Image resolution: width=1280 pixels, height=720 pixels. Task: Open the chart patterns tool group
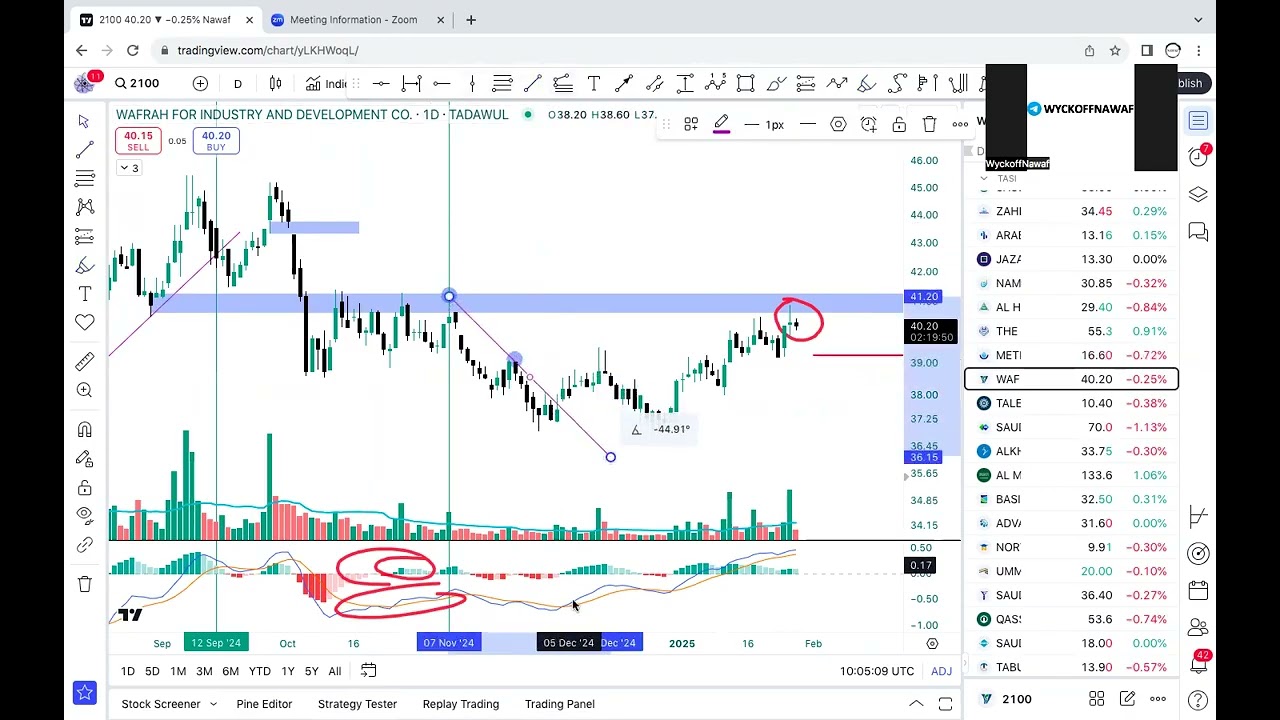[x=84, y=207]
